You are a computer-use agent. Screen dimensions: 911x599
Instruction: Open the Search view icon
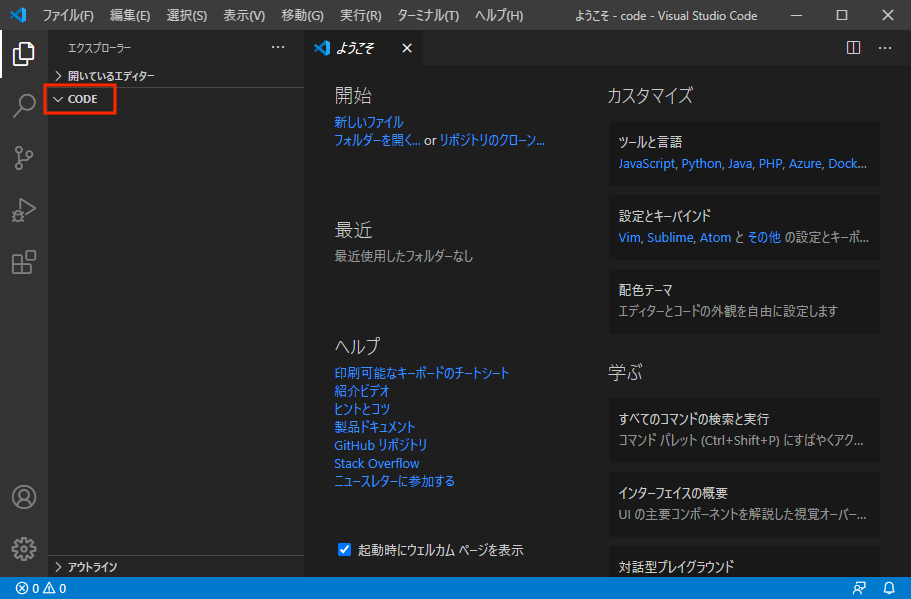[24, 106]
